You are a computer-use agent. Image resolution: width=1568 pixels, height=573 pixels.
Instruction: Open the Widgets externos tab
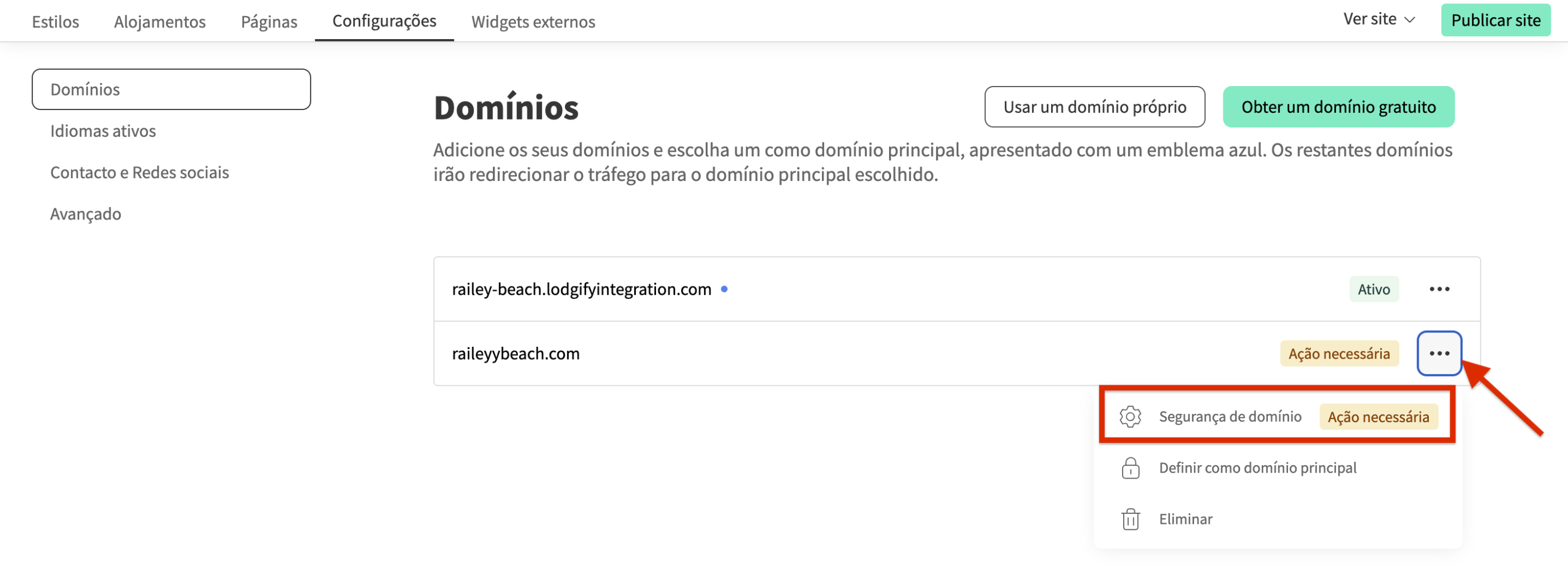pos(533,22)
